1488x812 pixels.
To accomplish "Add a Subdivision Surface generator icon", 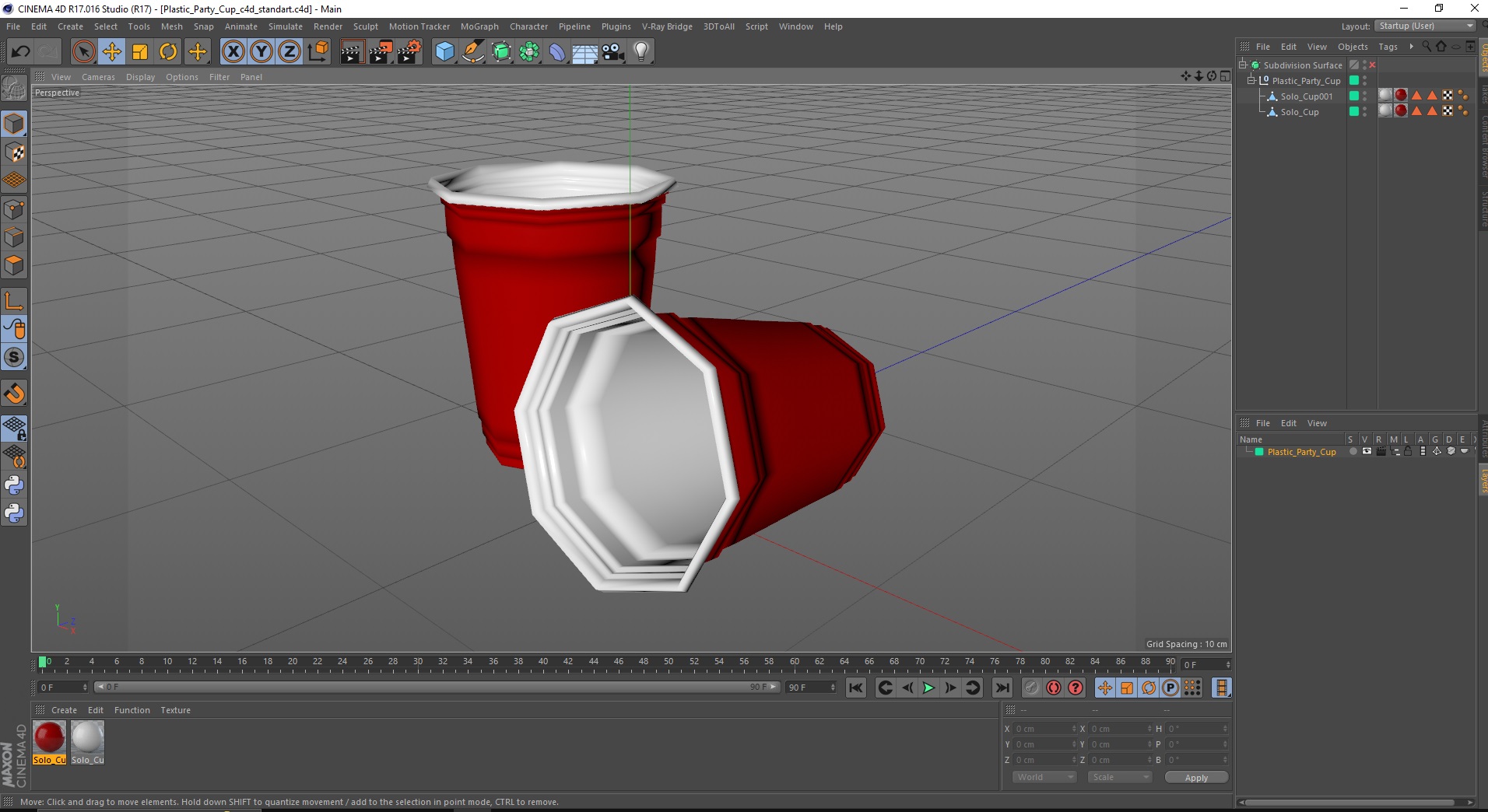I will [x=501, y=52].
